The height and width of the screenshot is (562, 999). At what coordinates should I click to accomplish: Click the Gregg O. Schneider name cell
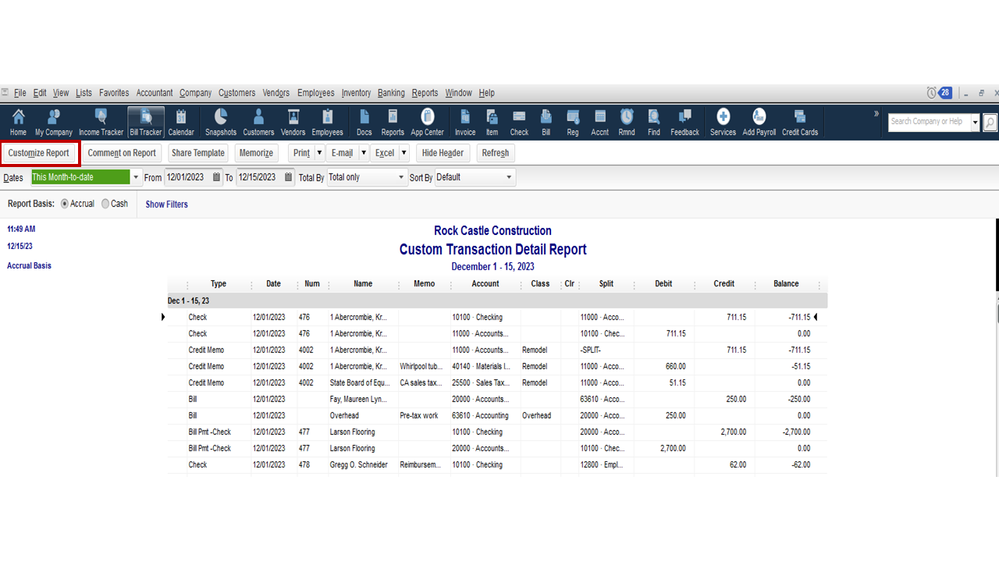(359, 465)
